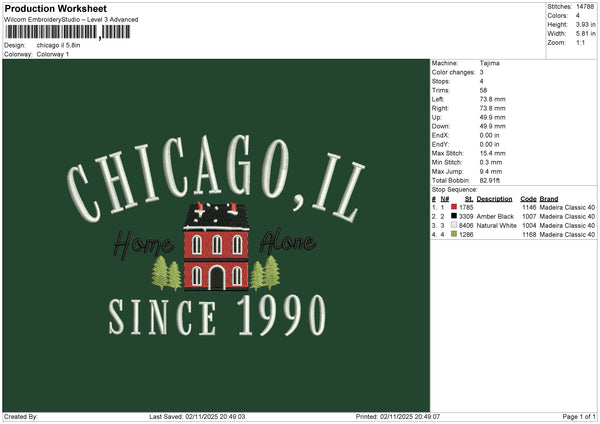Viewport: 600px width, 424px height.
Task: Click the trims value 58
Action: point(483,90)
